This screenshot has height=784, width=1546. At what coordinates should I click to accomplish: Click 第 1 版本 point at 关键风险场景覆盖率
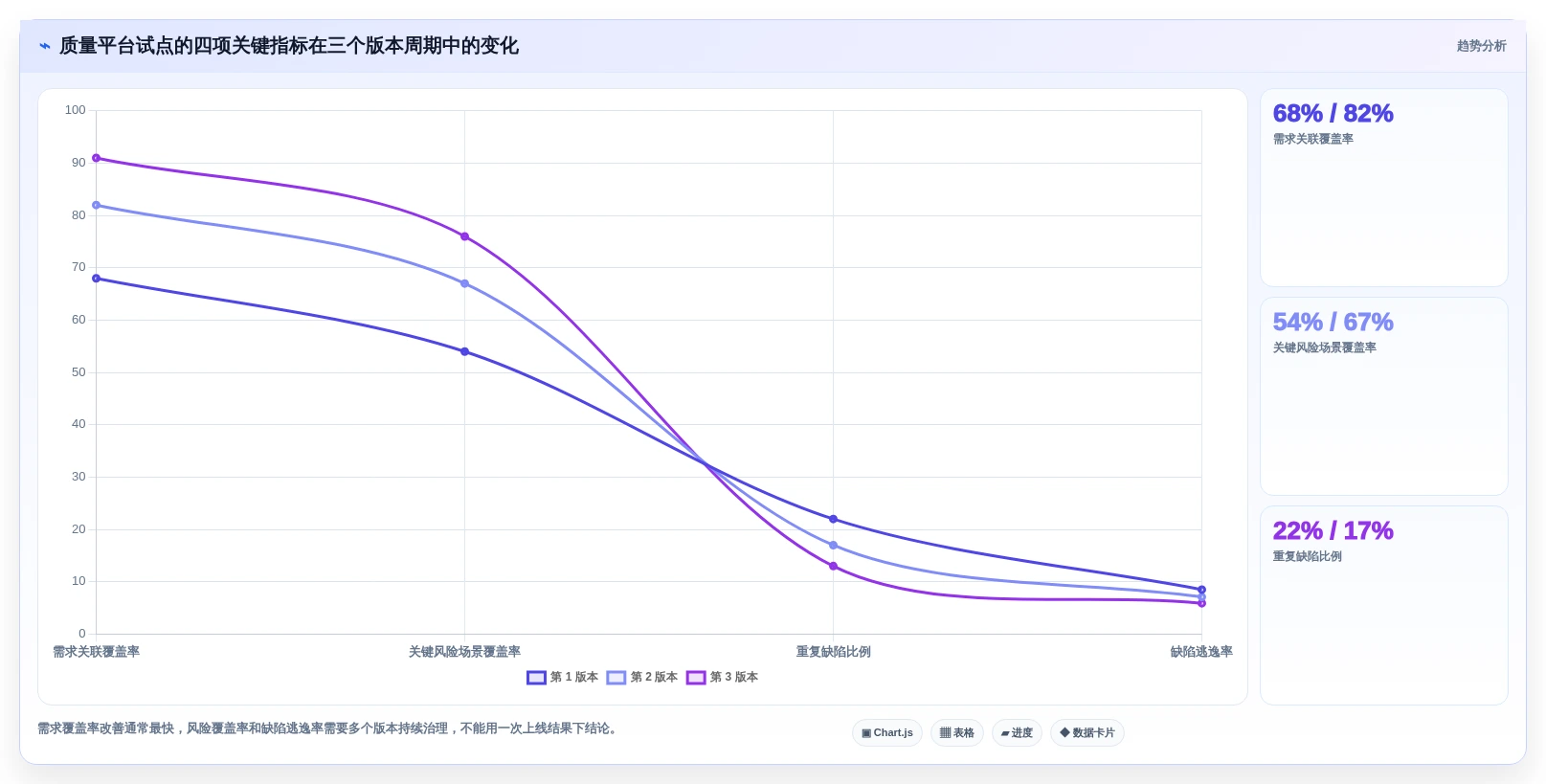click(464, 351)
